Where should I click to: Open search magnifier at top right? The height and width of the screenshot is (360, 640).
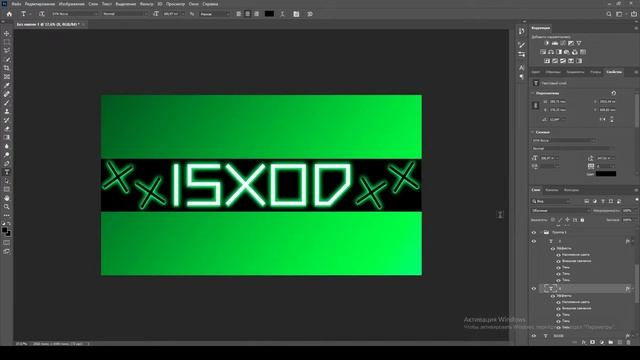click(x=609, y=14)
